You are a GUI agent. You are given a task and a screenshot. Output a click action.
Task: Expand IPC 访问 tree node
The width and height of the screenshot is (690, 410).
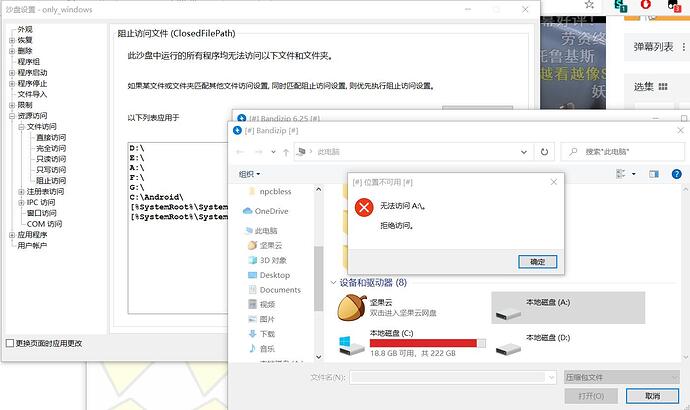pyautogui.click(x=21, y=202)
